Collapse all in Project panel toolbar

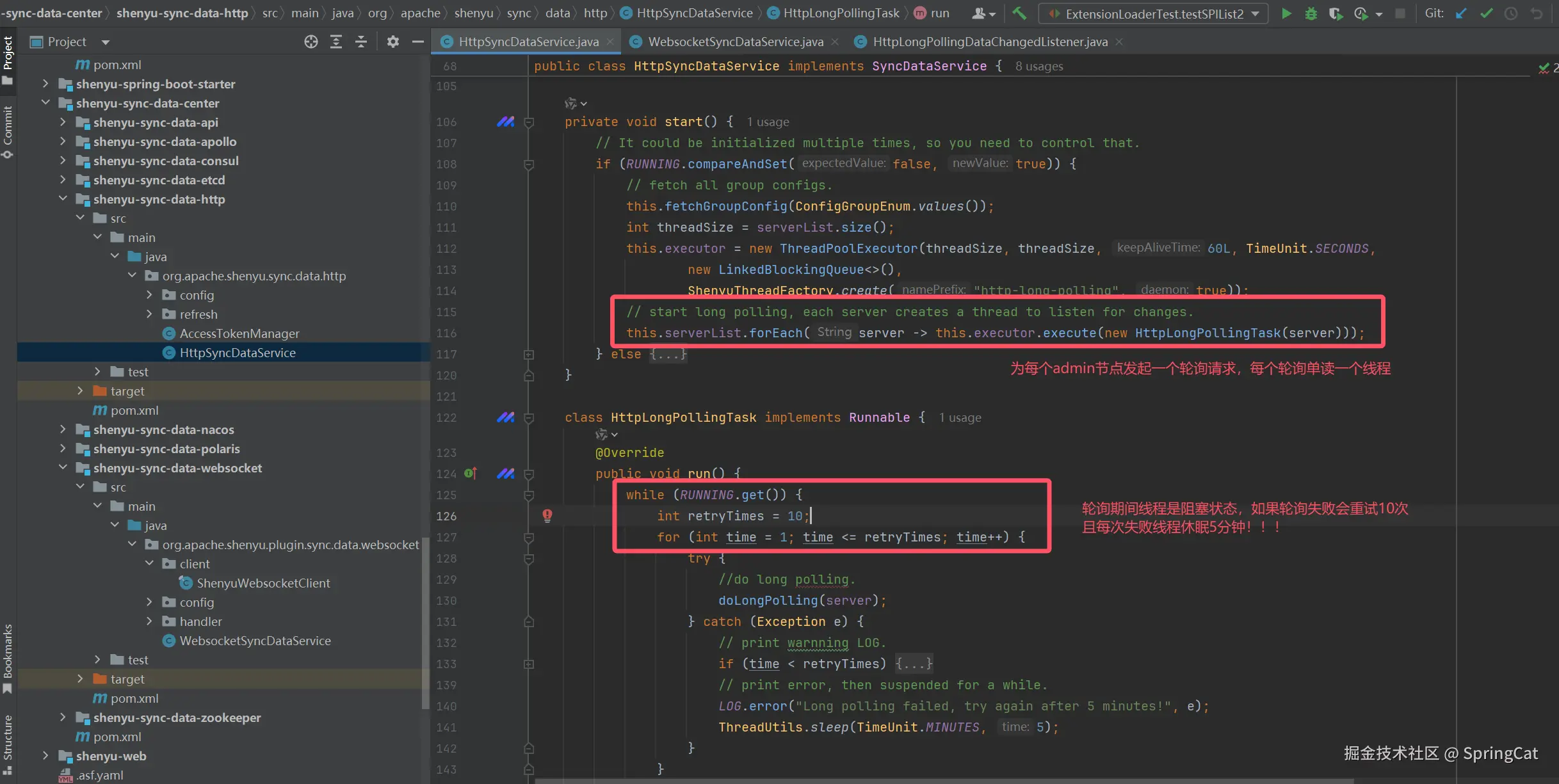(361, 42)
